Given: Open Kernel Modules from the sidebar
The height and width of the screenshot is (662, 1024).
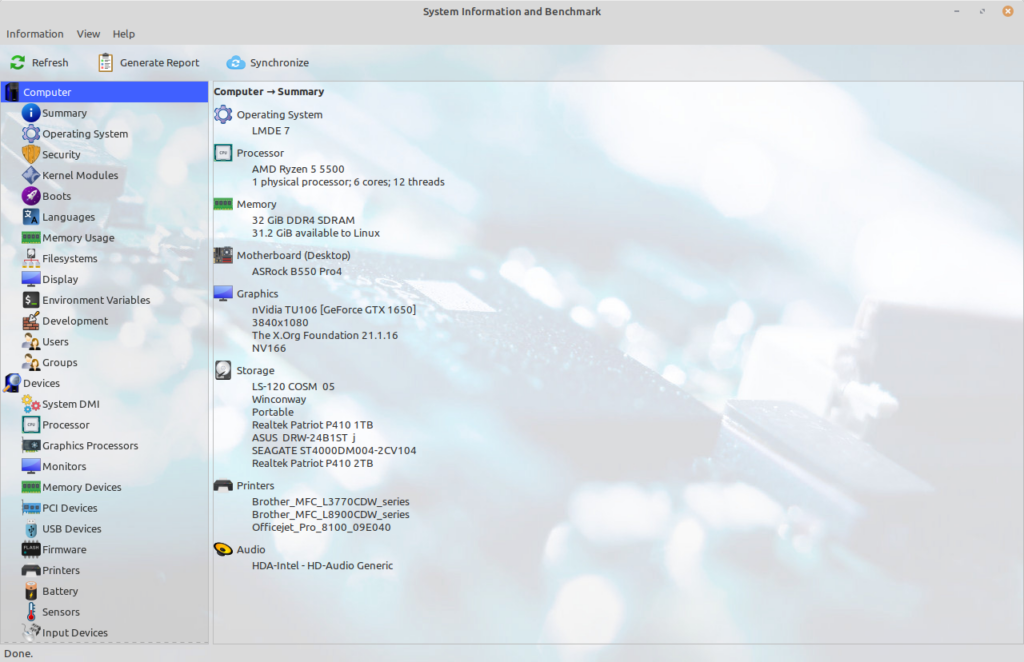Looking at the screenshot, I should point(79,175).
